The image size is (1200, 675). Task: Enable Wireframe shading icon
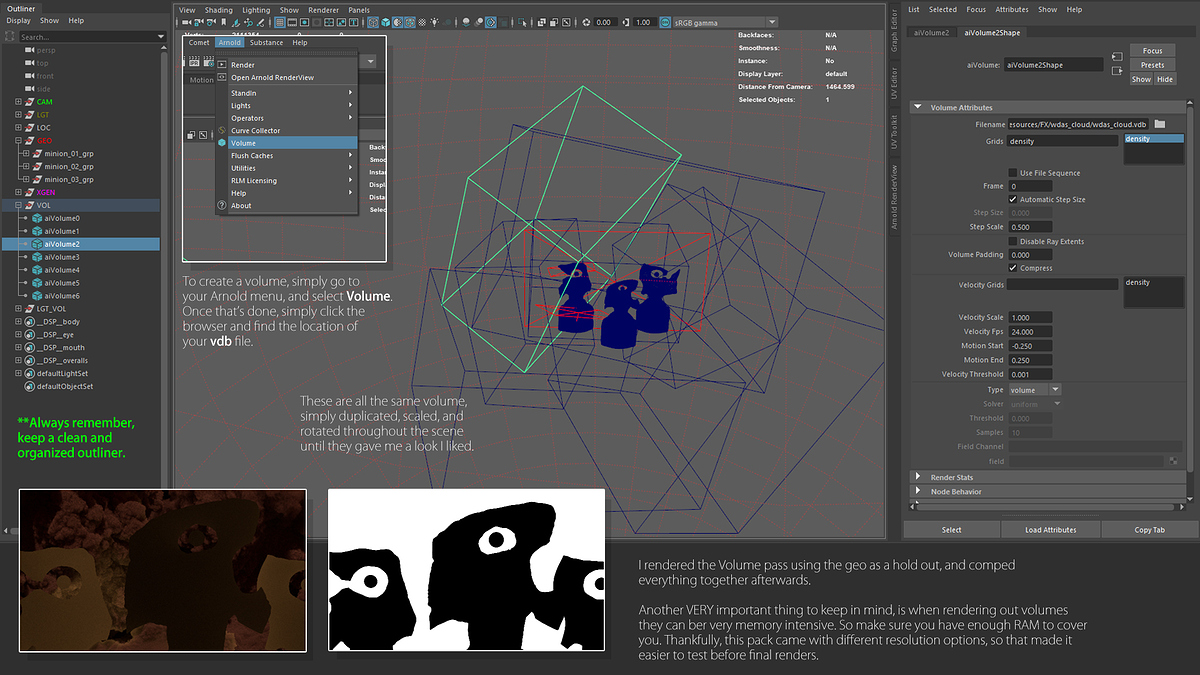coord(373,22)
